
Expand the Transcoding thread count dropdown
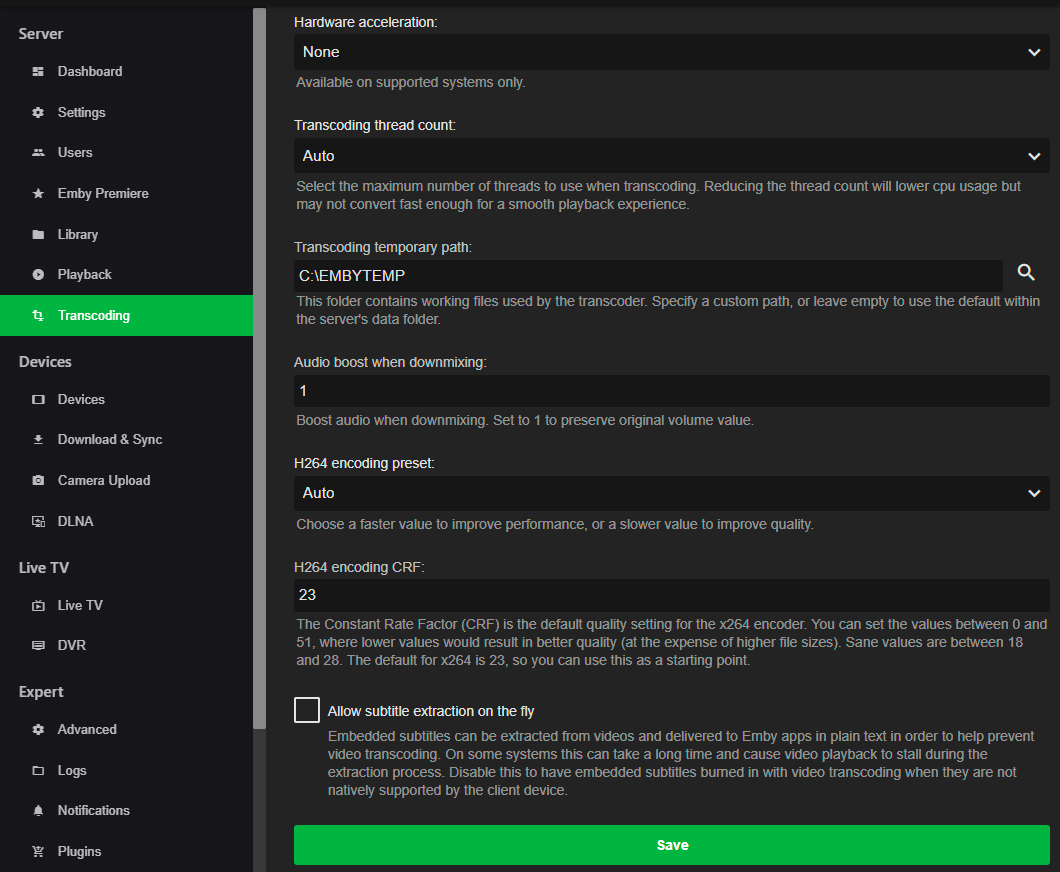point(671,156)
